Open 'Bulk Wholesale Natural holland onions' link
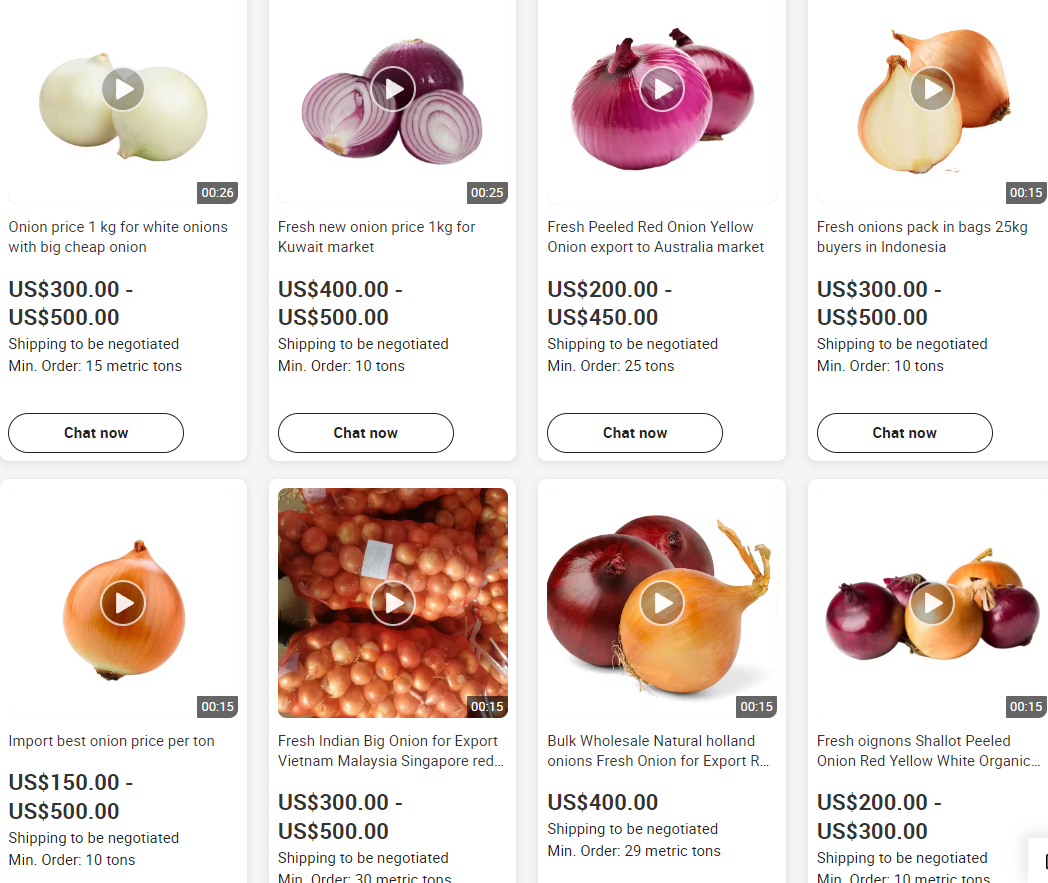Viewport: 1048px width, 883px height. pyautogui.click(x=658, y=751)
